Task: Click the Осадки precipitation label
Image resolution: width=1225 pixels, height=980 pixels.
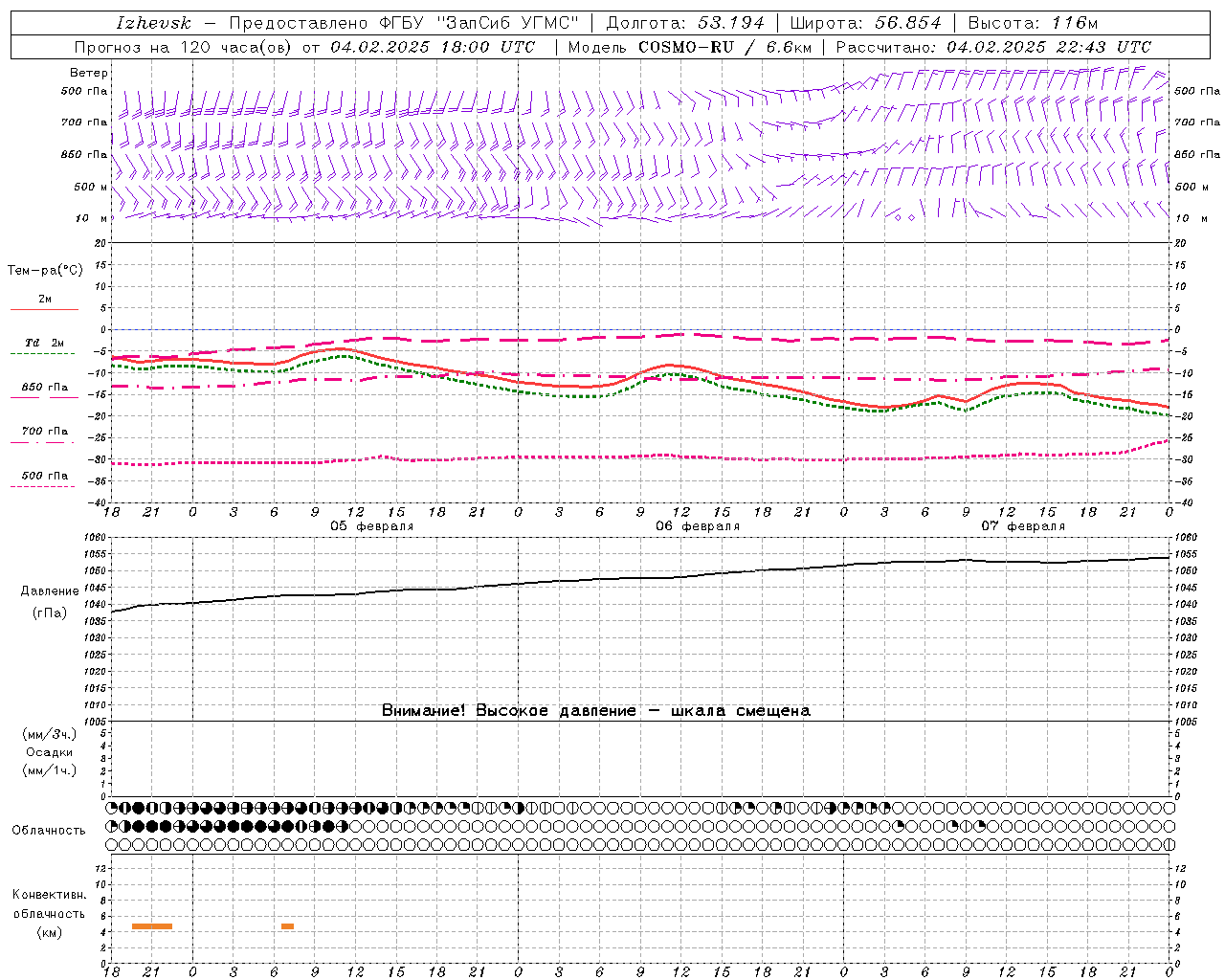Action: coord(50,752)
